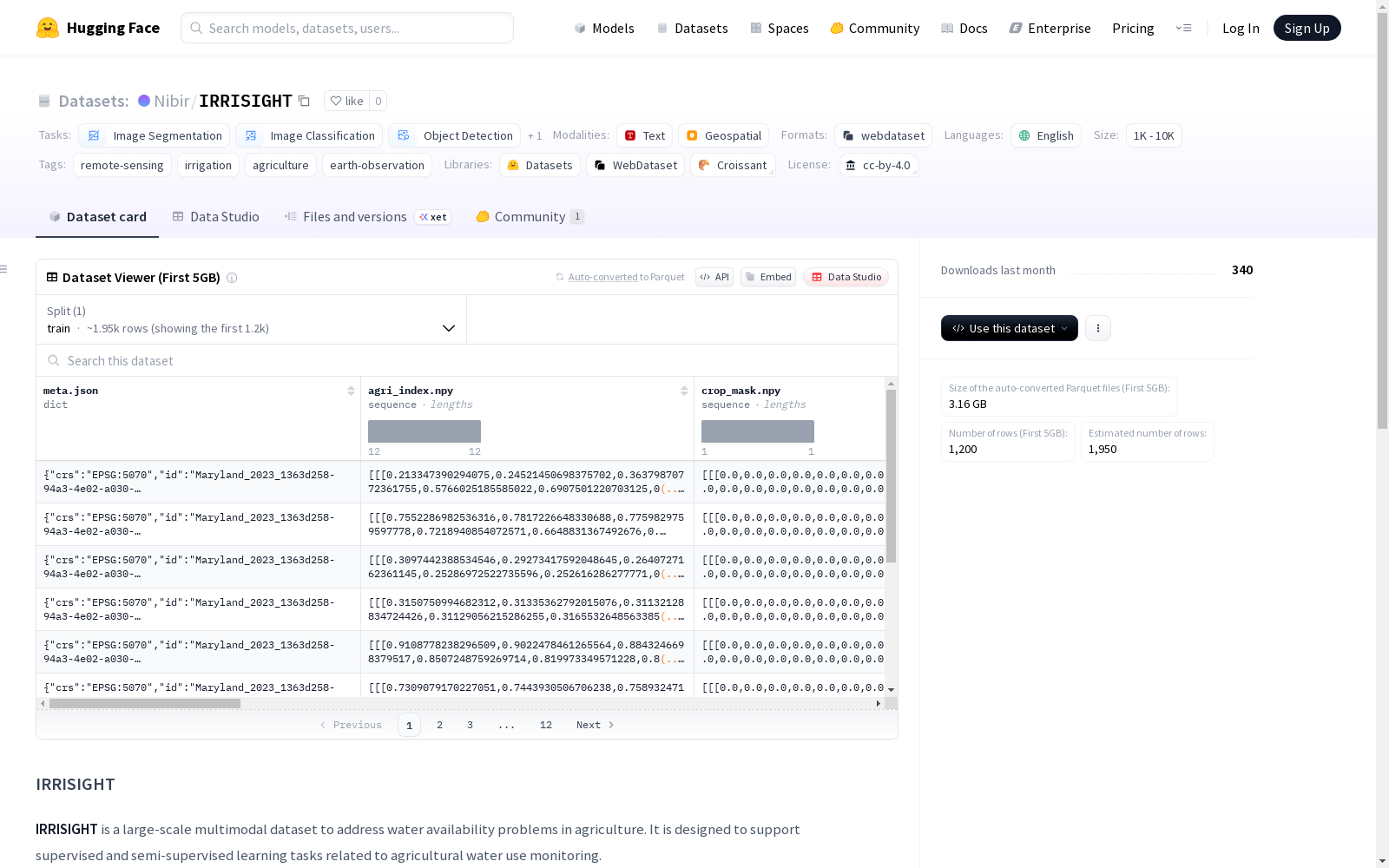This screenshot has height=868, width=1389.
Task: Click the Embed button
Action: [768, 277]
